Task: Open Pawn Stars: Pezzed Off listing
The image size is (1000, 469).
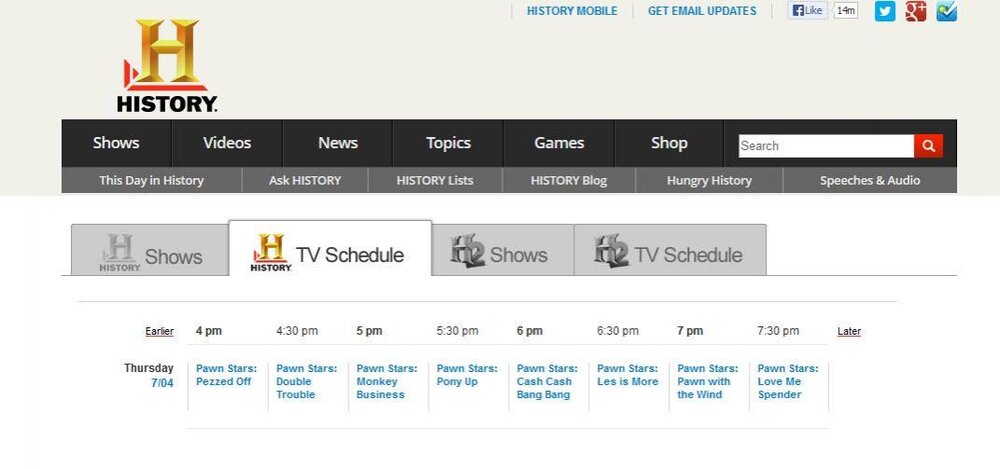Action: coord(226,375)
